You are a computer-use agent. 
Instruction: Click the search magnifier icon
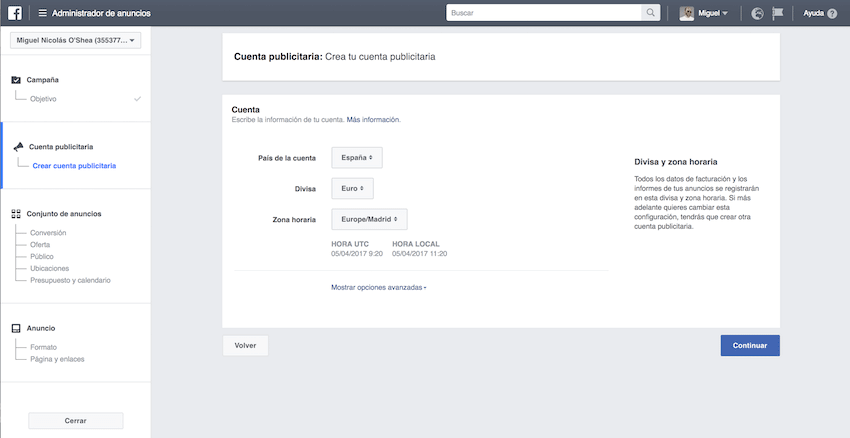tap(651, 13)
